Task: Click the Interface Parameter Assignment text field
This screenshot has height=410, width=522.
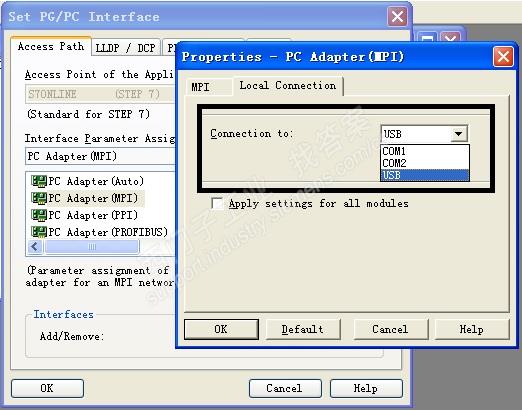Action: click(100, 156)
